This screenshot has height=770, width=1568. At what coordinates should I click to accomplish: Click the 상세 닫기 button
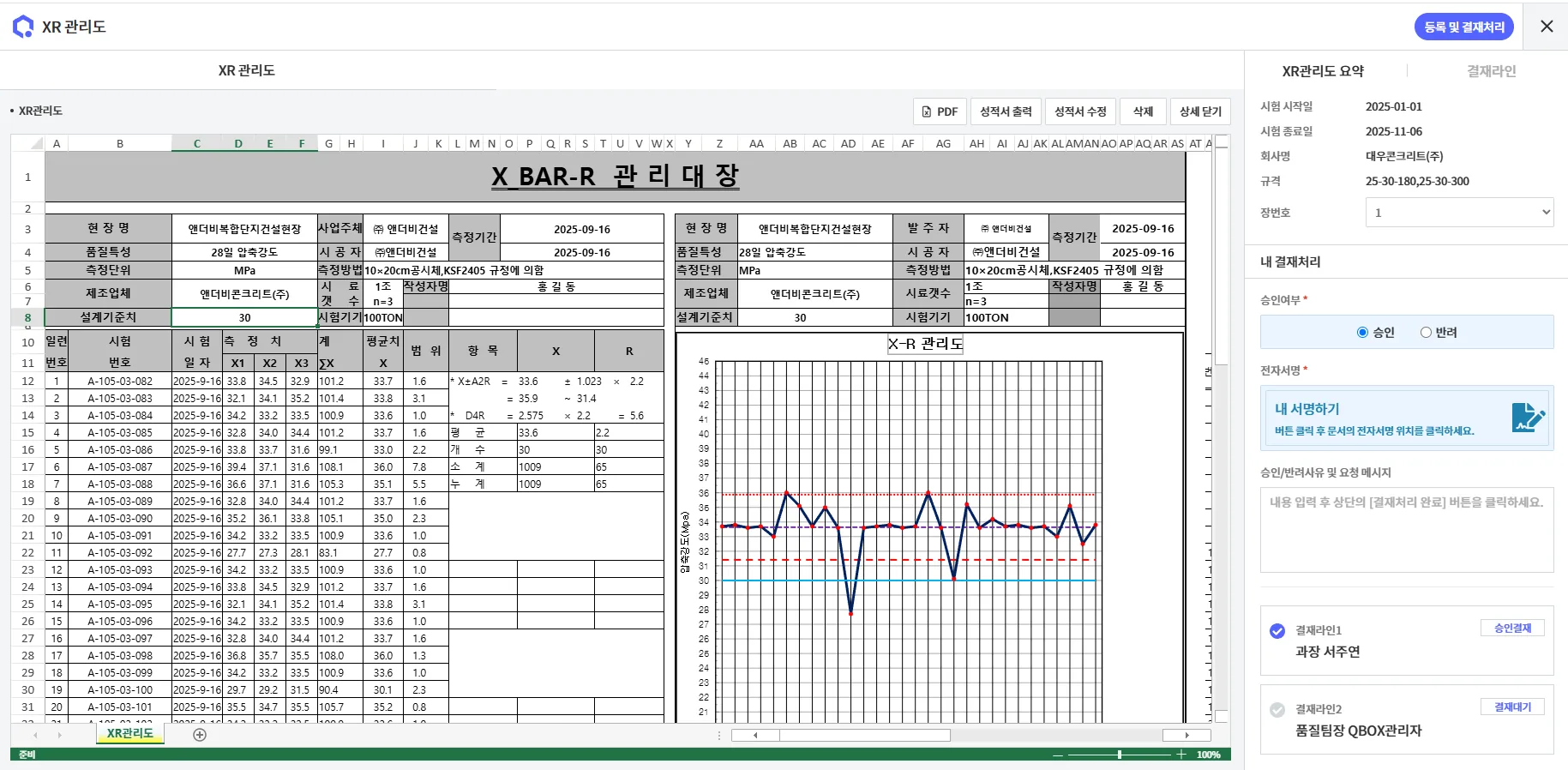coord(1200,111)
